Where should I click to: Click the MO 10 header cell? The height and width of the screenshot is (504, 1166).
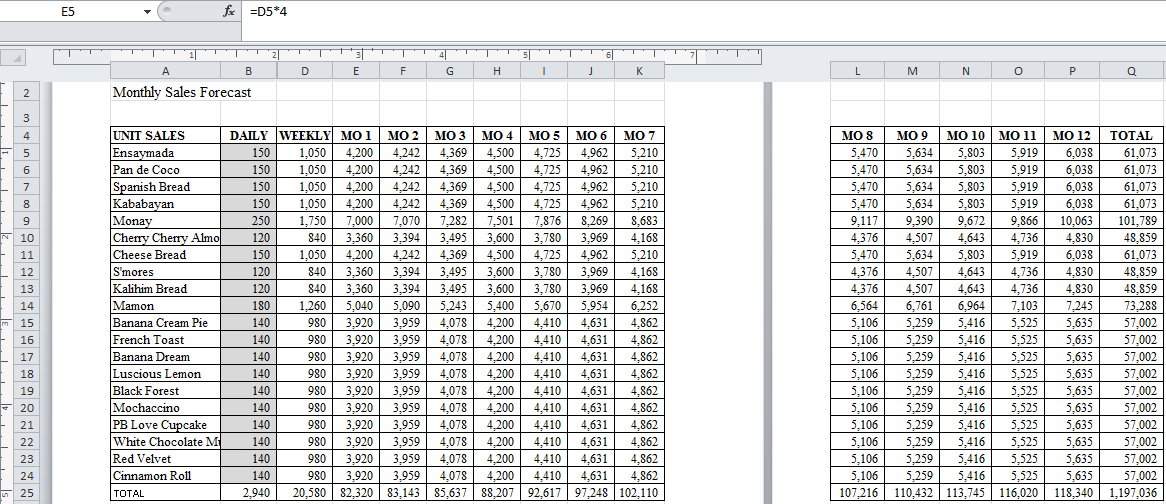click(x=965, y=136)
